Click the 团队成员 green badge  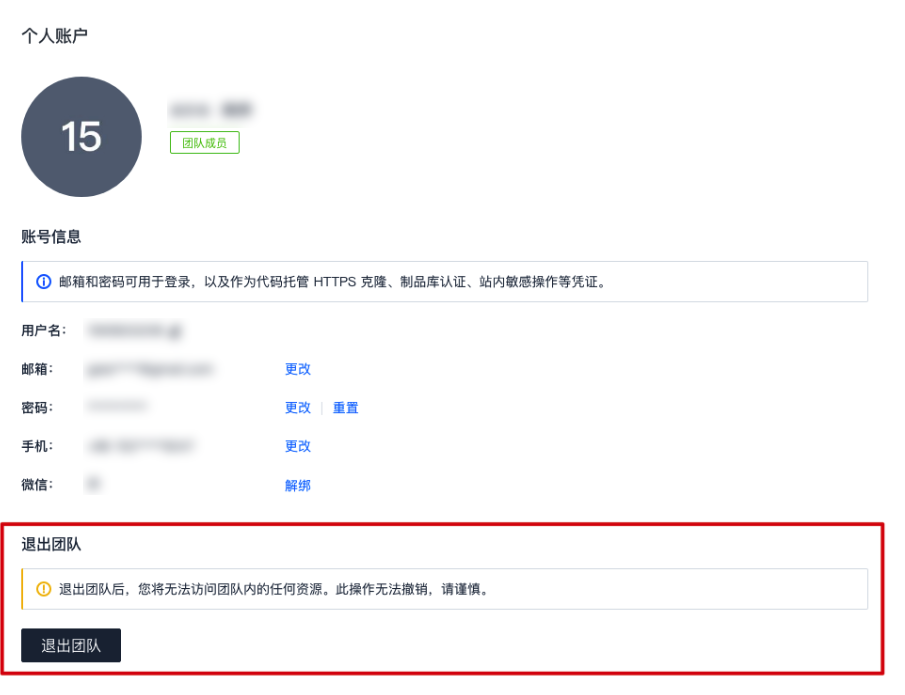coord(205,143)
